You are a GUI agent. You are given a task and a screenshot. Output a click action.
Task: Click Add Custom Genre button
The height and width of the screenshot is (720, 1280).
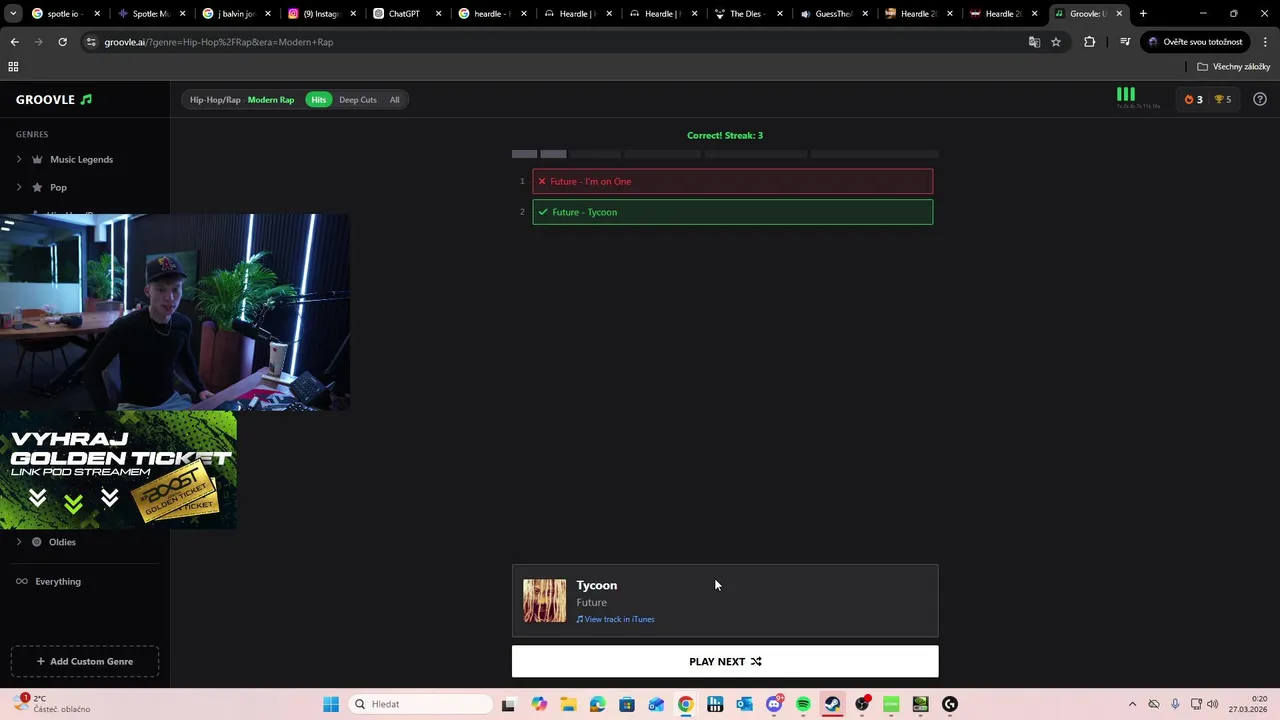[x=85, y=661]
